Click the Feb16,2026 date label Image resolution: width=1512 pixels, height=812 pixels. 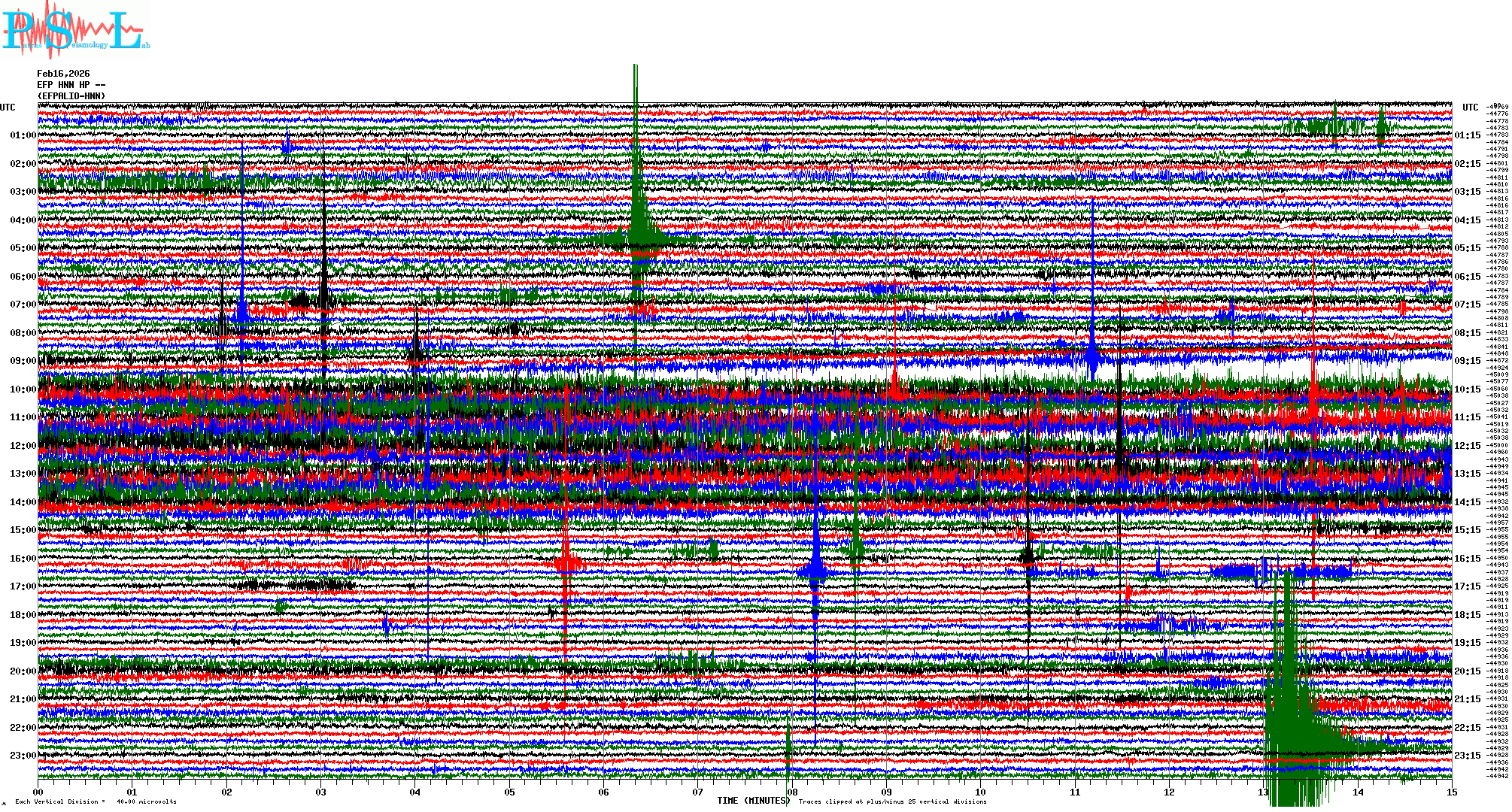(63, 74)
